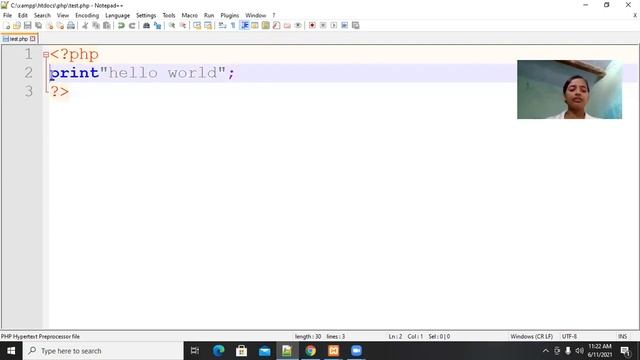Toggle file monitoring eye icon
640x360 pixels.
point(298,25)
